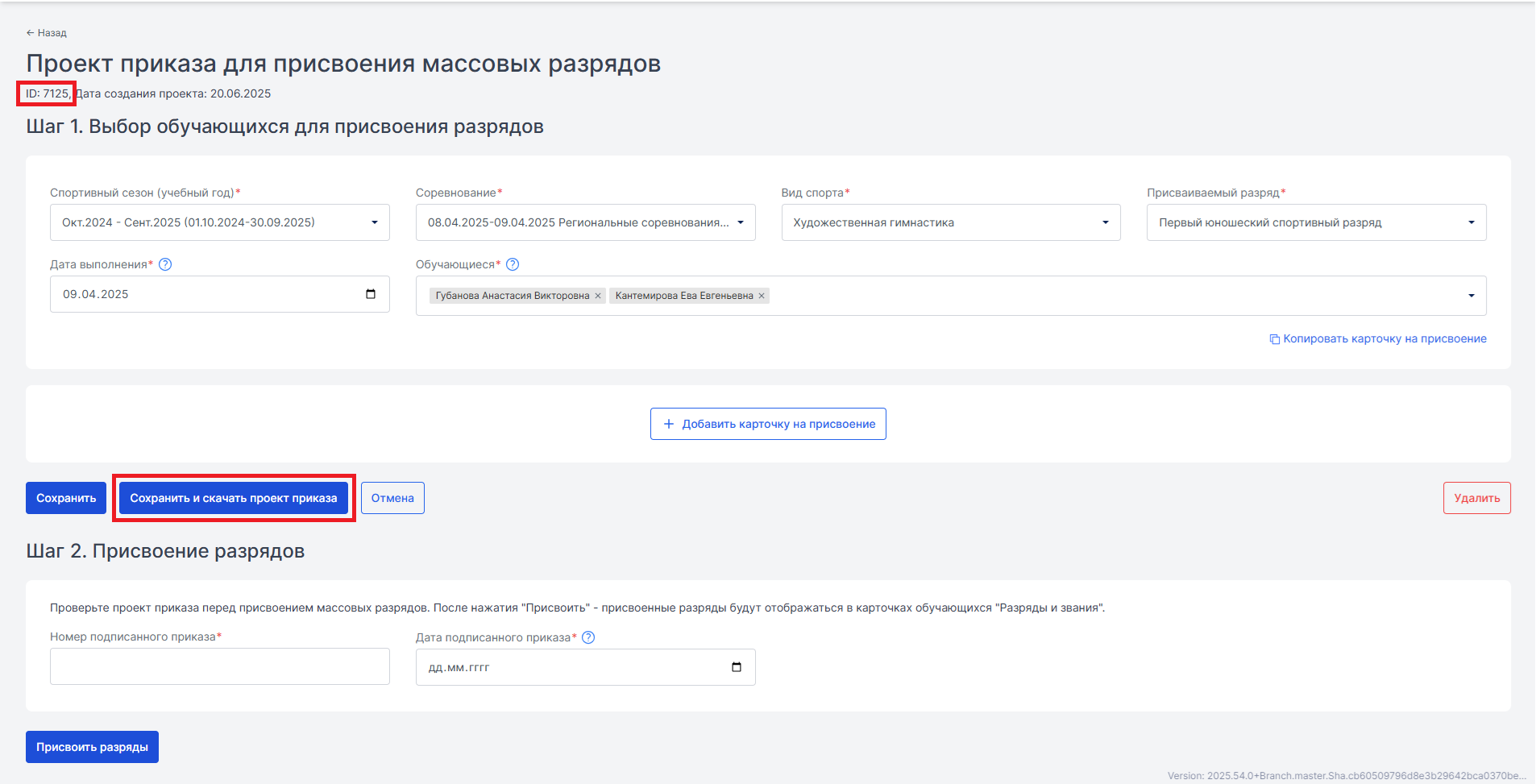Click Добавить карточку на присвоение button
The height and width of the screenshot is (784, 1540).
coord(768,424)
